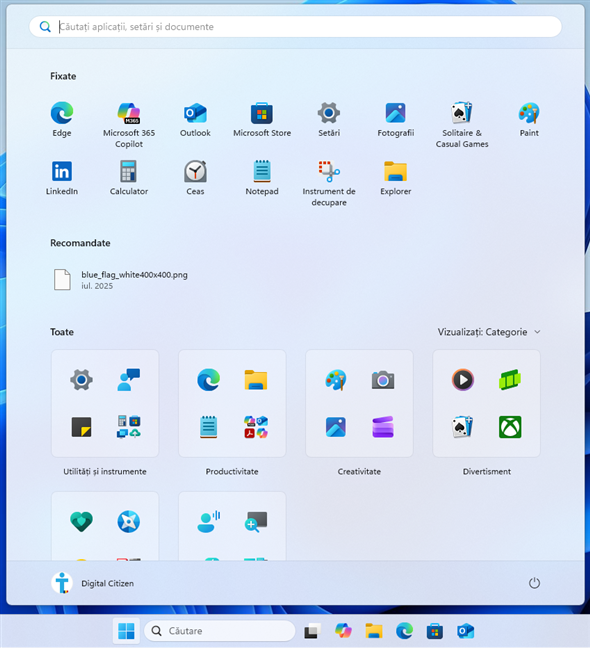Open the Magnifier app icon

pos(256,522)
